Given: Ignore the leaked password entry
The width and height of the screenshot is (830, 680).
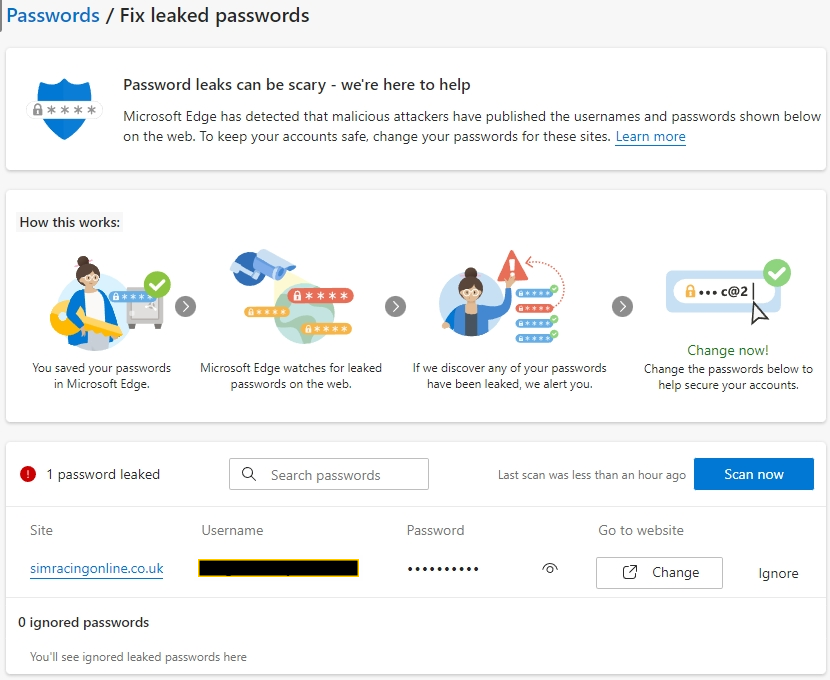Looking at the screenshot, I should pos(778,573).
